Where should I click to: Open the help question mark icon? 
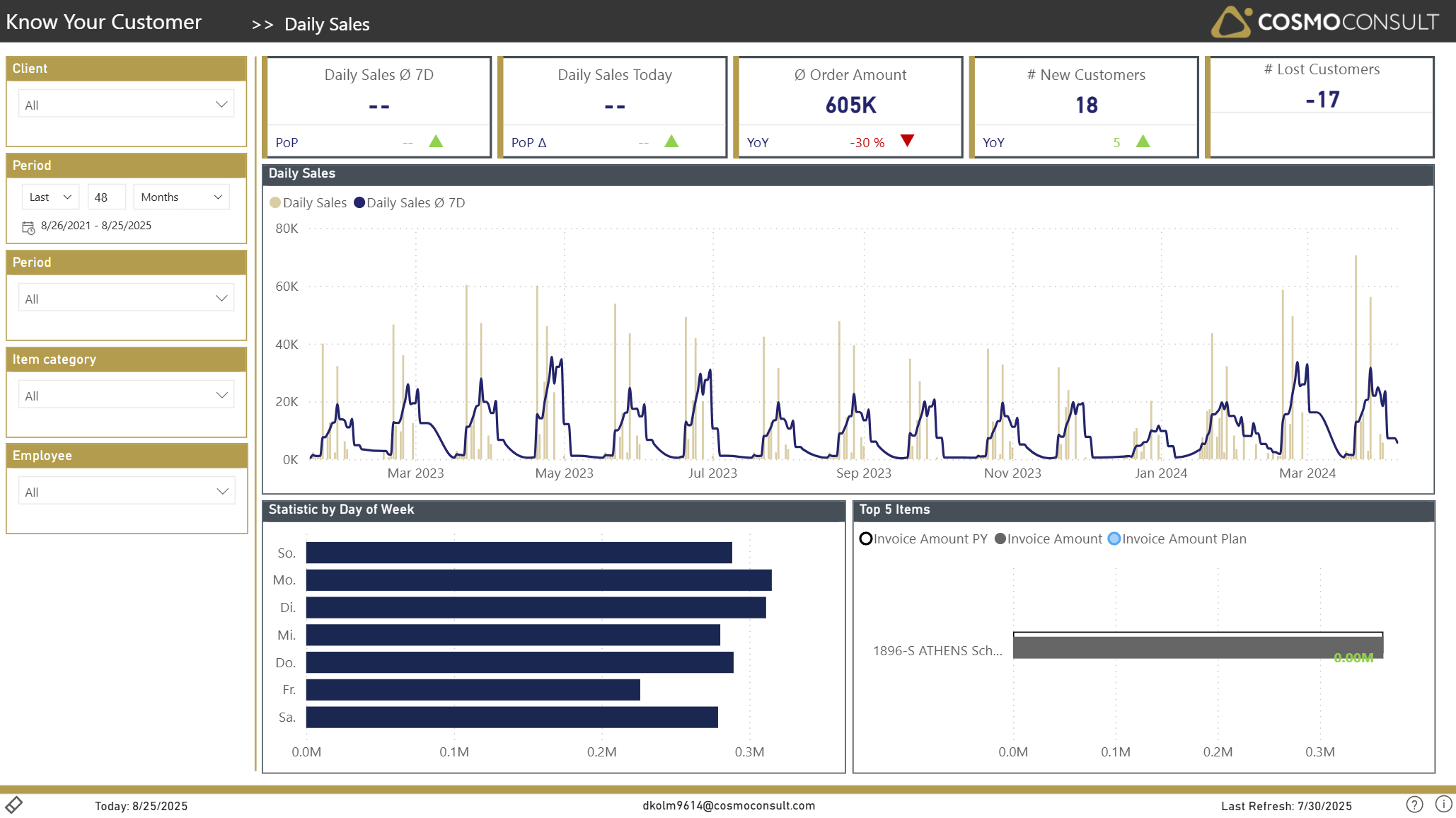(x=1414, y=805)
